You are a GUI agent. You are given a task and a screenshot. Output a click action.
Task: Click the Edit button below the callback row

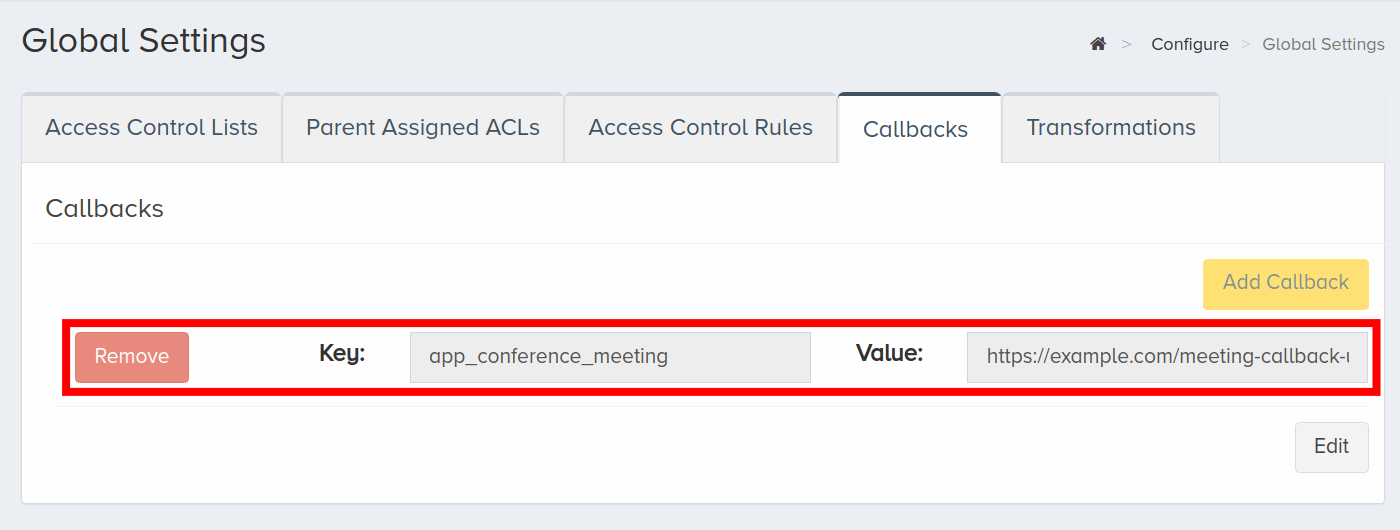coord(1331,447)
